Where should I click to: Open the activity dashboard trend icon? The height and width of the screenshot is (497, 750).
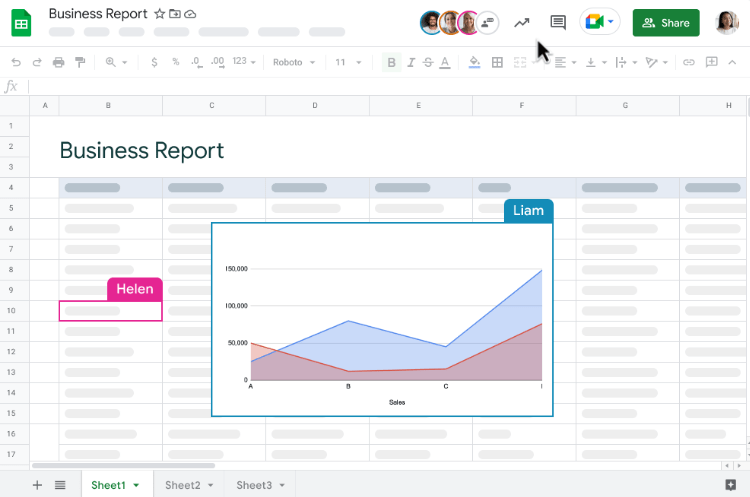(x=521, y=22)
